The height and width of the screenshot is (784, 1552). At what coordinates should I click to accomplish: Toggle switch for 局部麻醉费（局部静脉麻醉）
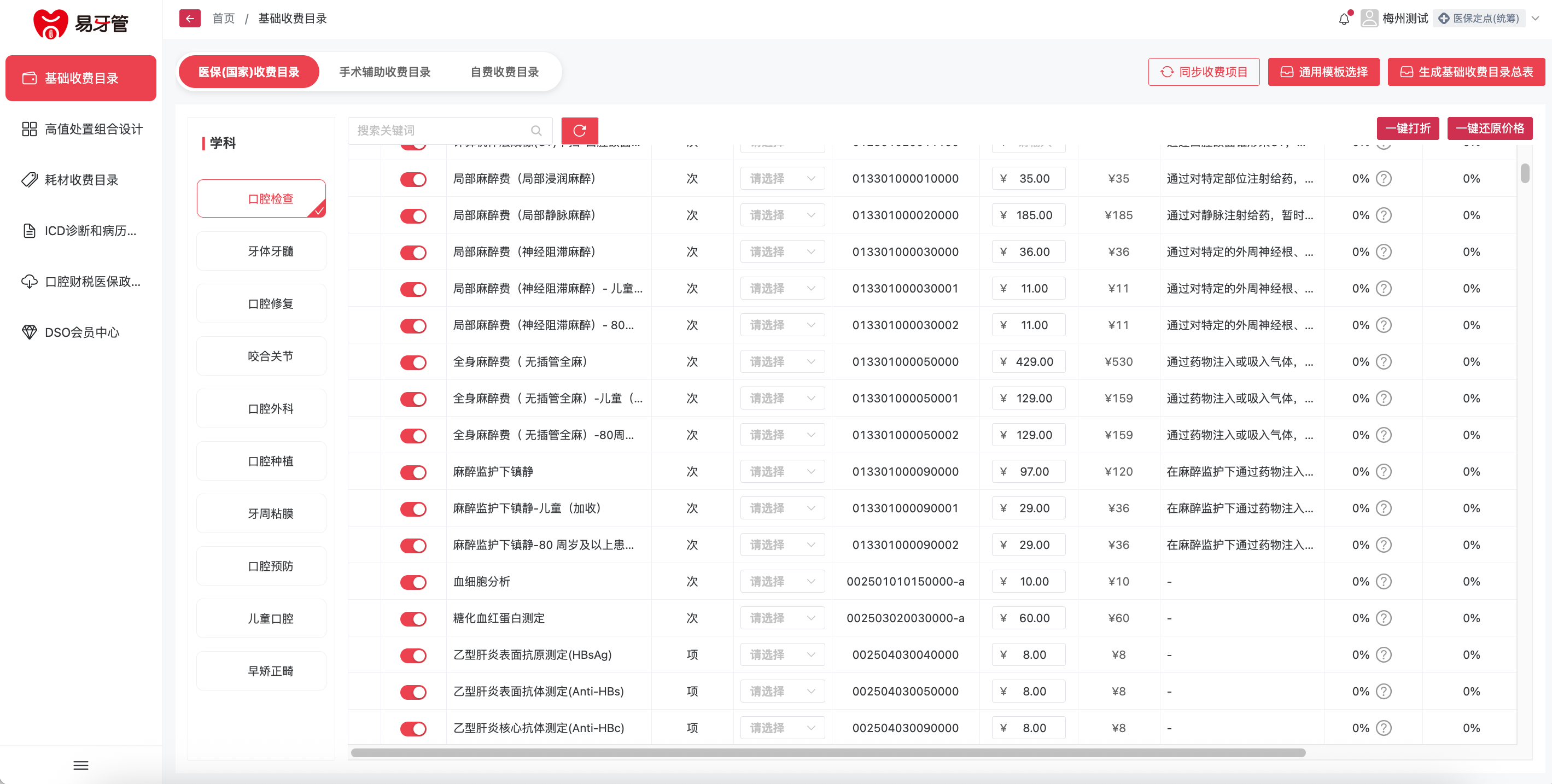click(413, 216)
